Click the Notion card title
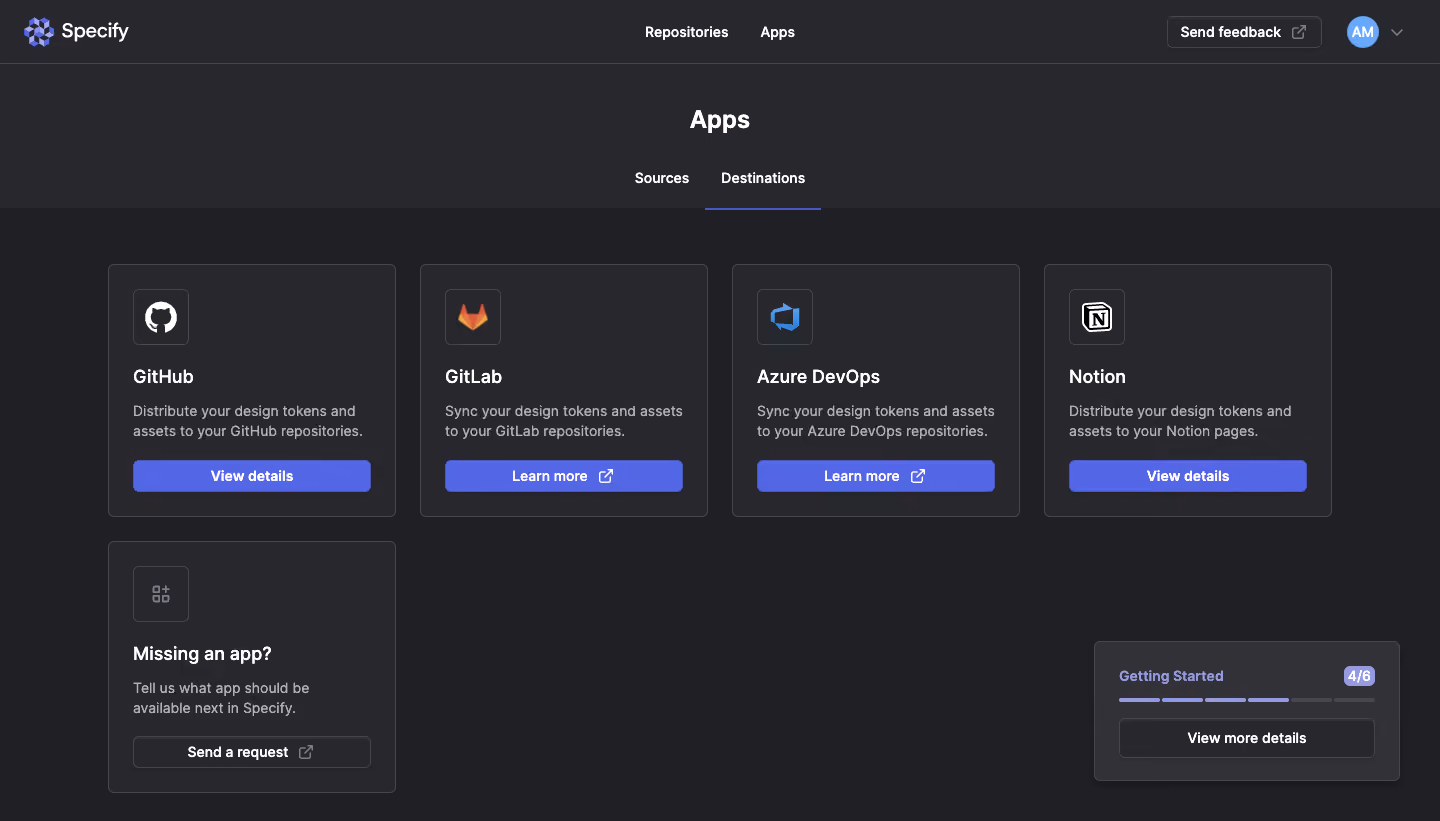Screen dimensions: 1440x821 1097,377
